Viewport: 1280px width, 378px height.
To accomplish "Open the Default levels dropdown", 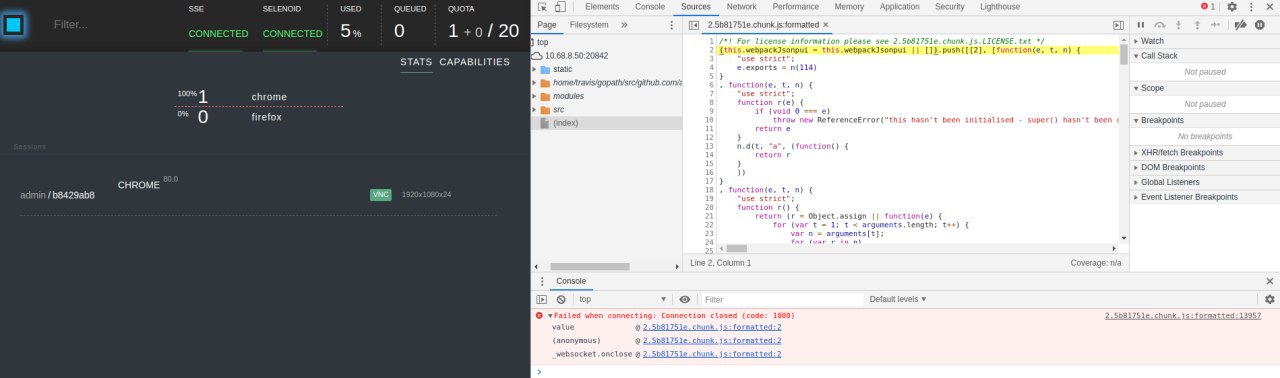I will (x=897, y=299).
